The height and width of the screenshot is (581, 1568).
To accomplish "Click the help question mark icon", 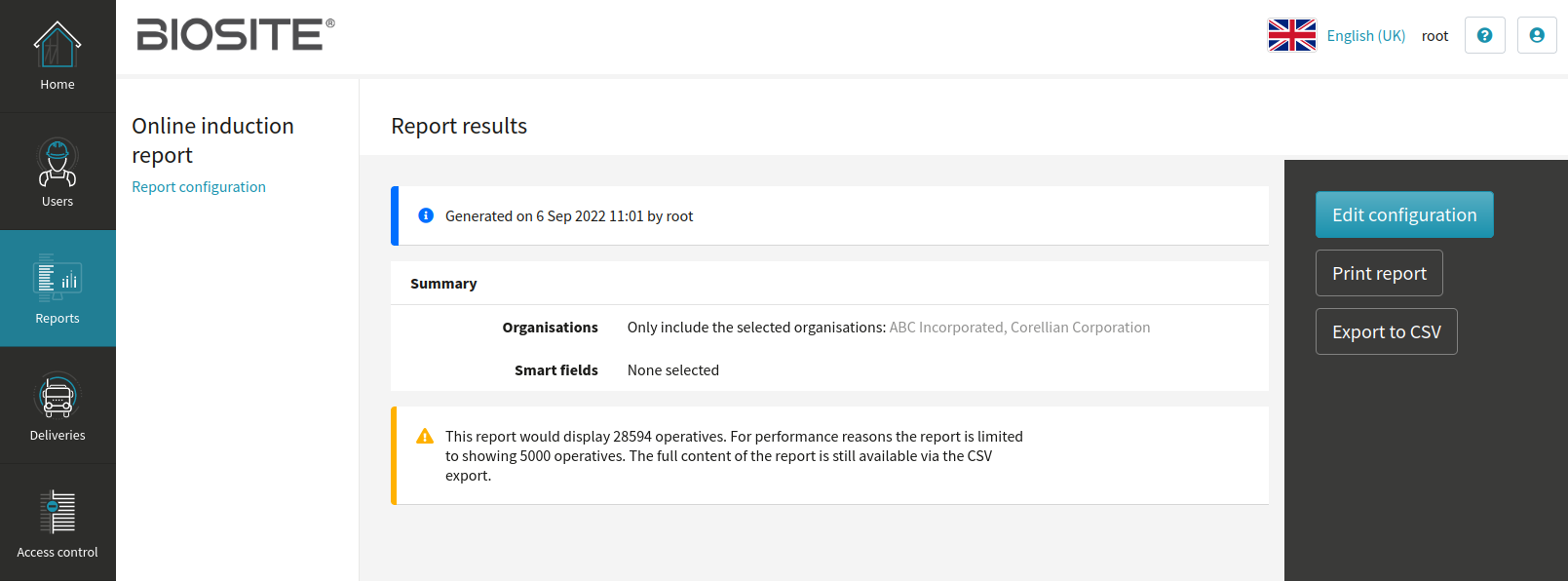I will pyautogui.click(x=1485, y=35).
